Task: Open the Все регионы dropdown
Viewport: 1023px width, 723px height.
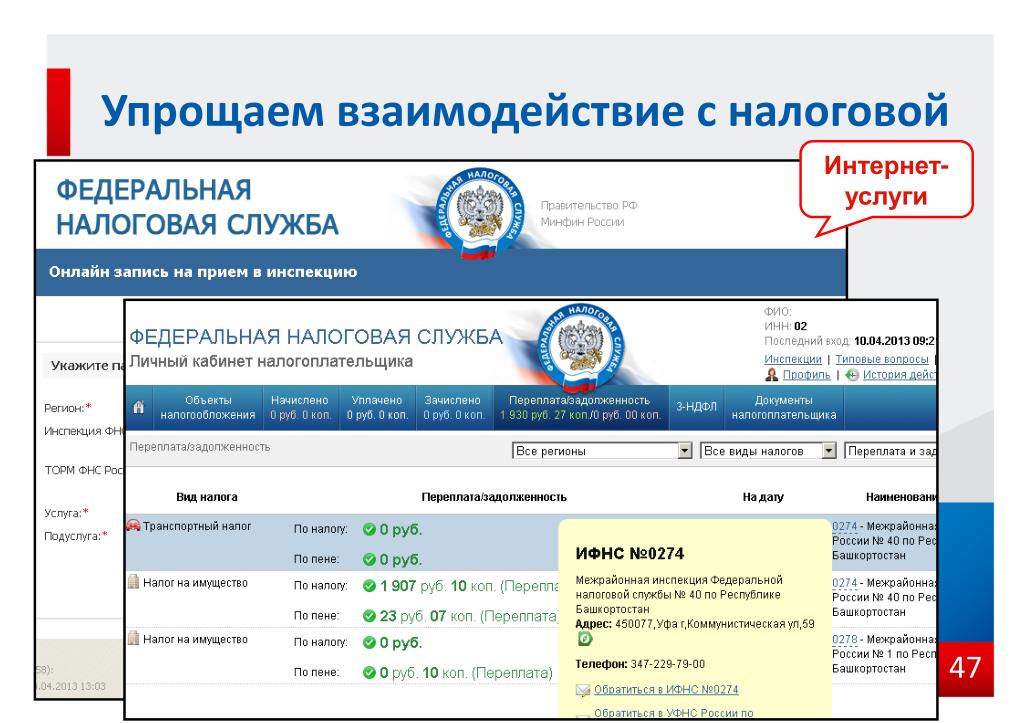Action: [x=602, y=451]
